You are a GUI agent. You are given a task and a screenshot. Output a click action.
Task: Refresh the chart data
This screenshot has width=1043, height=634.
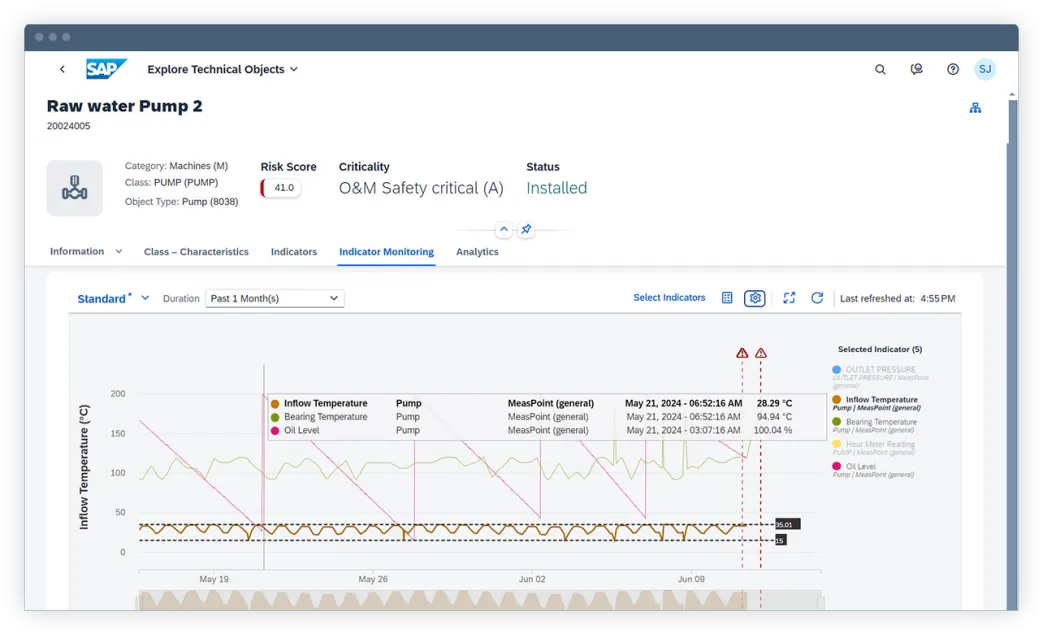pyautogui.click(x=817, y=298)
